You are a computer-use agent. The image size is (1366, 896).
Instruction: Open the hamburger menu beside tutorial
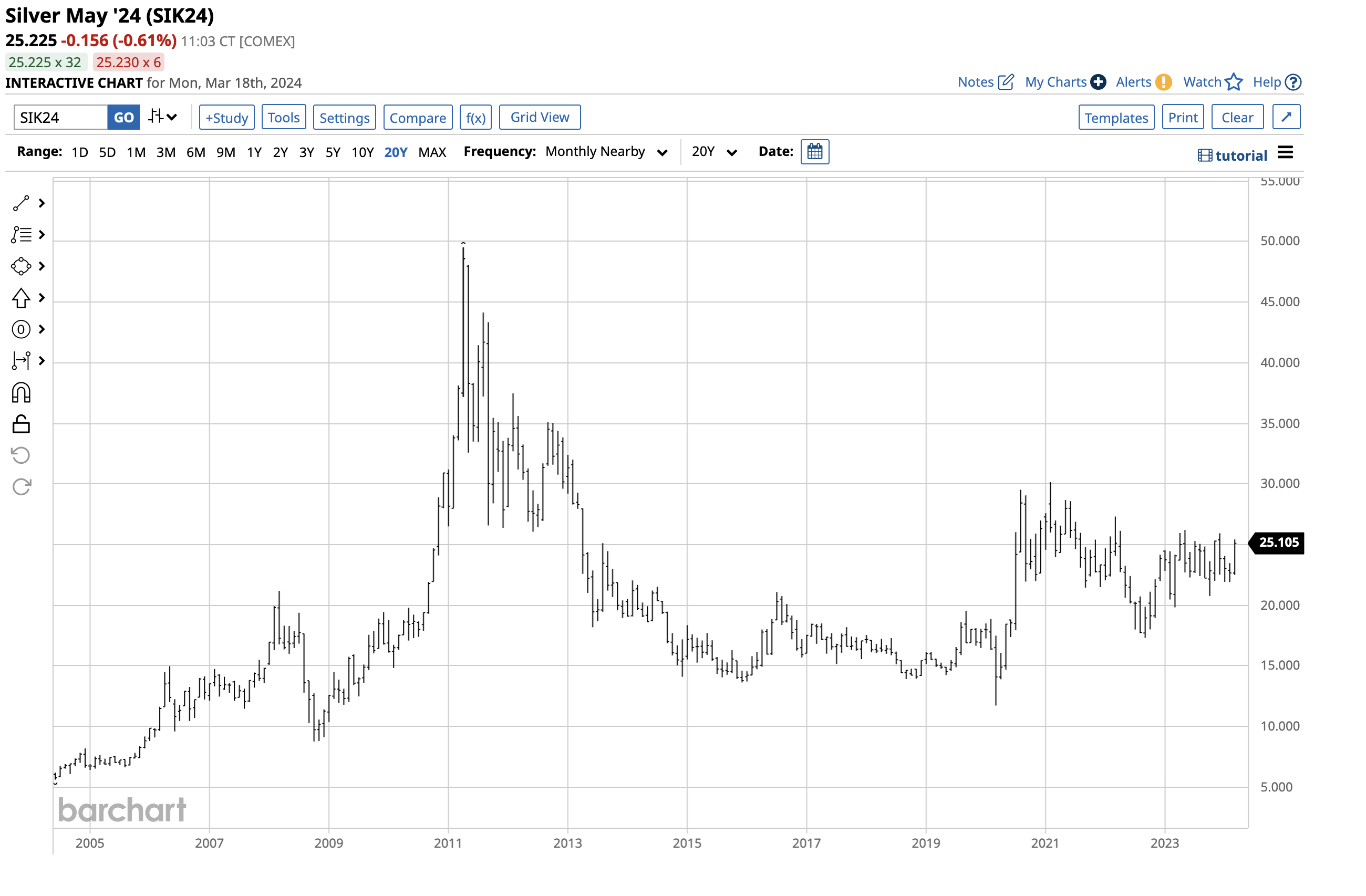[1285, 153]
